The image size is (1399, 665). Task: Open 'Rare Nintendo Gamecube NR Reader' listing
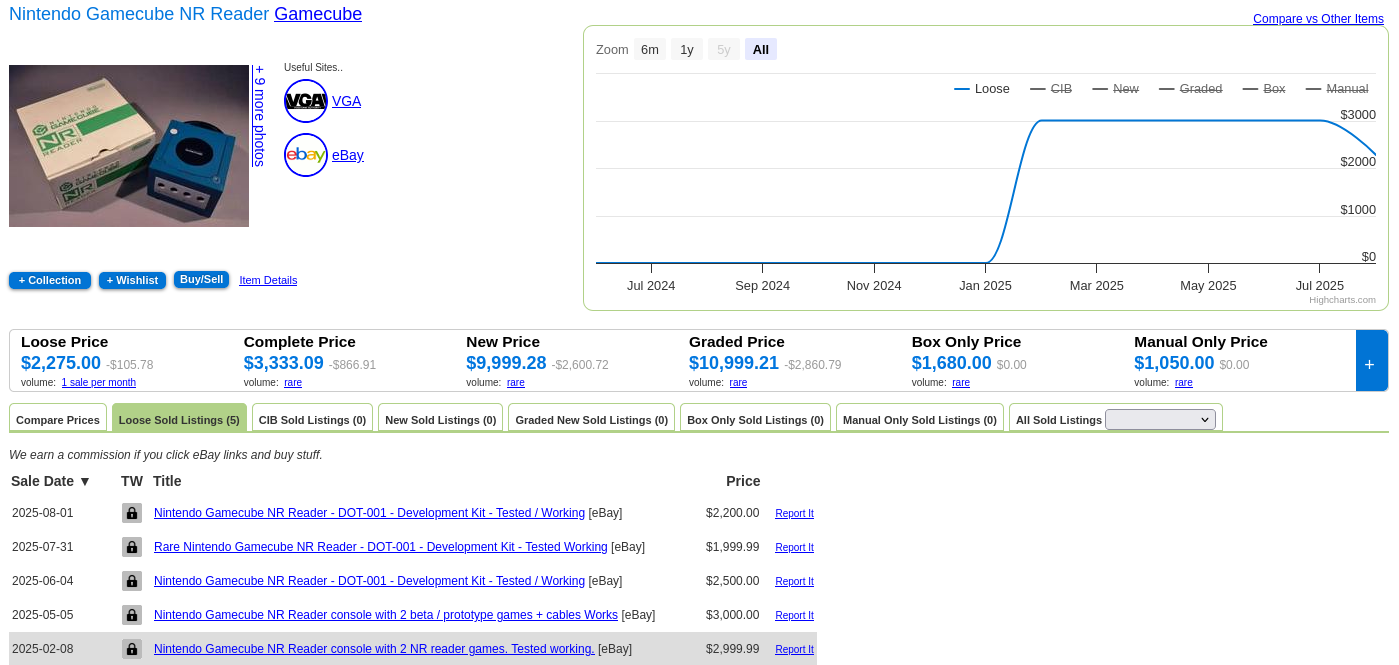[x=381, y=547]
